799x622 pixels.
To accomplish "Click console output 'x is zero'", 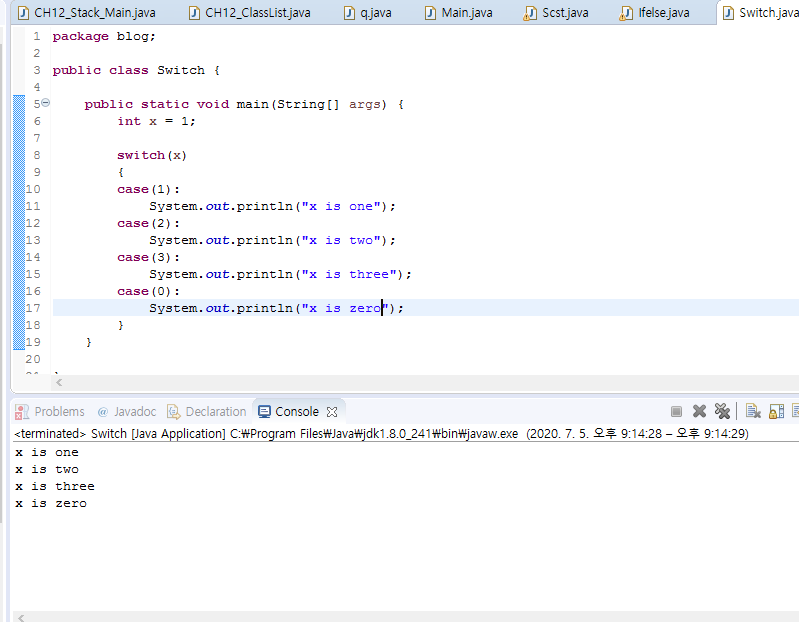I will (x=51, y=503).
